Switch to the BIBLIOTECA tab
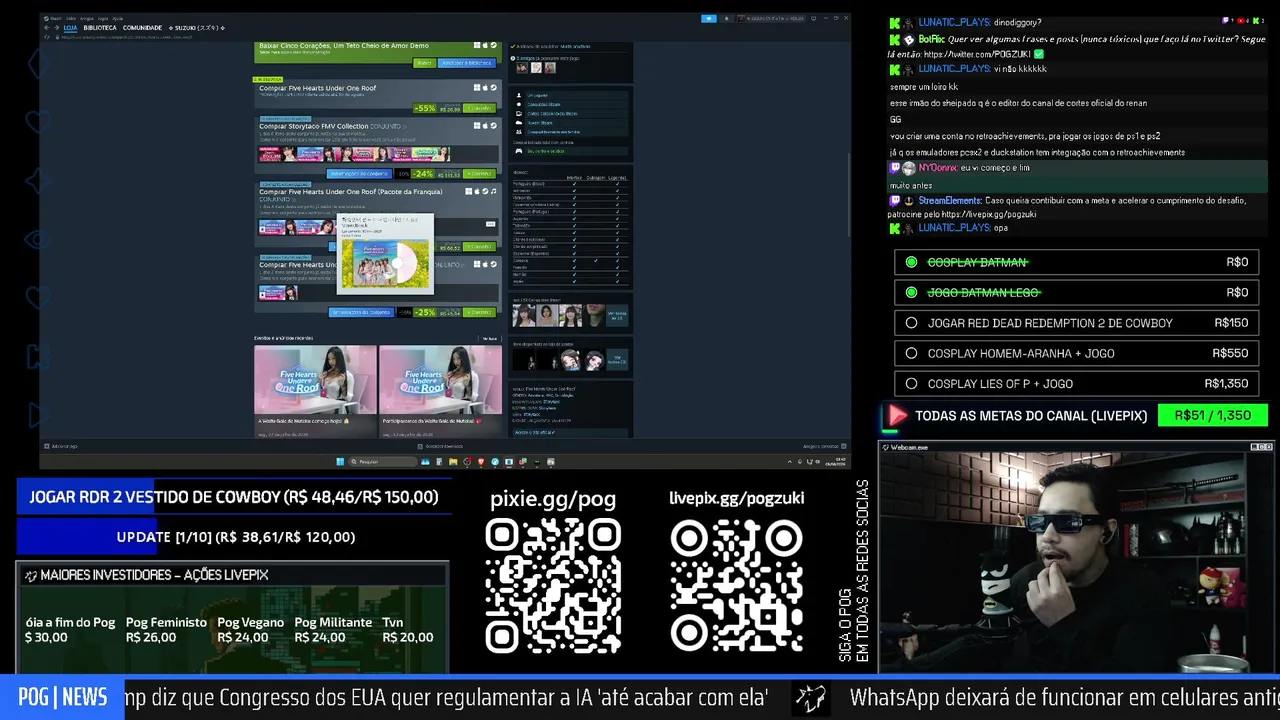1280x720 pixels. pyautogui.click(x=99, y=28)
